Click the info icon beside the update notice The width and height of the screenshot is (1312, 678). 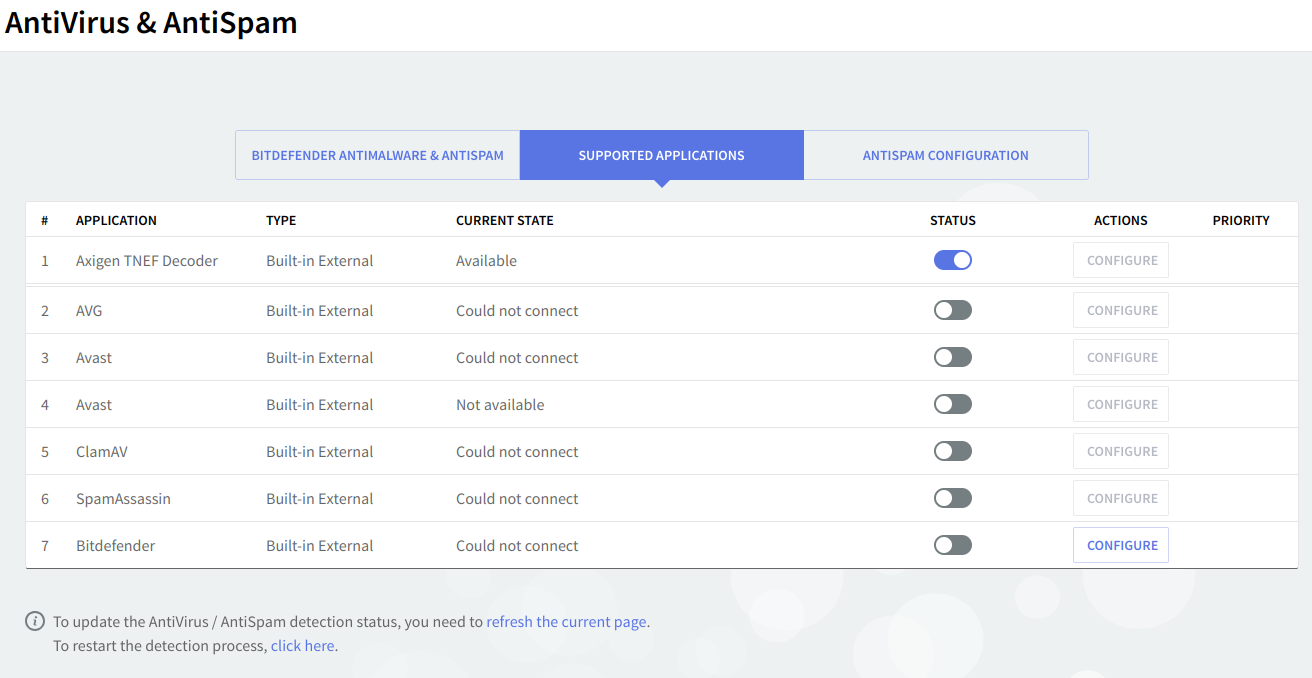tap(35, 621)
